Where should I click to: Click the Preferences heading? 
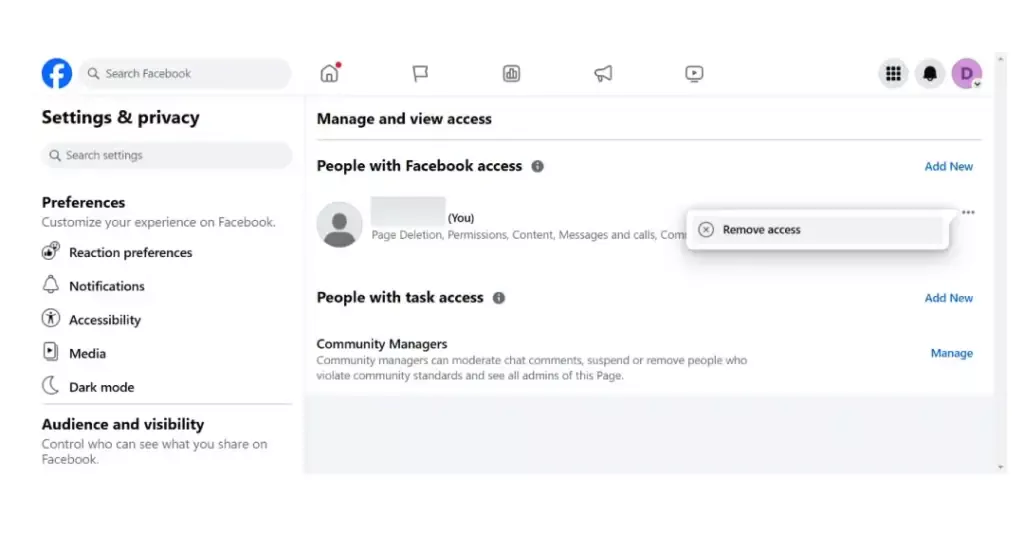click(84, 202)
